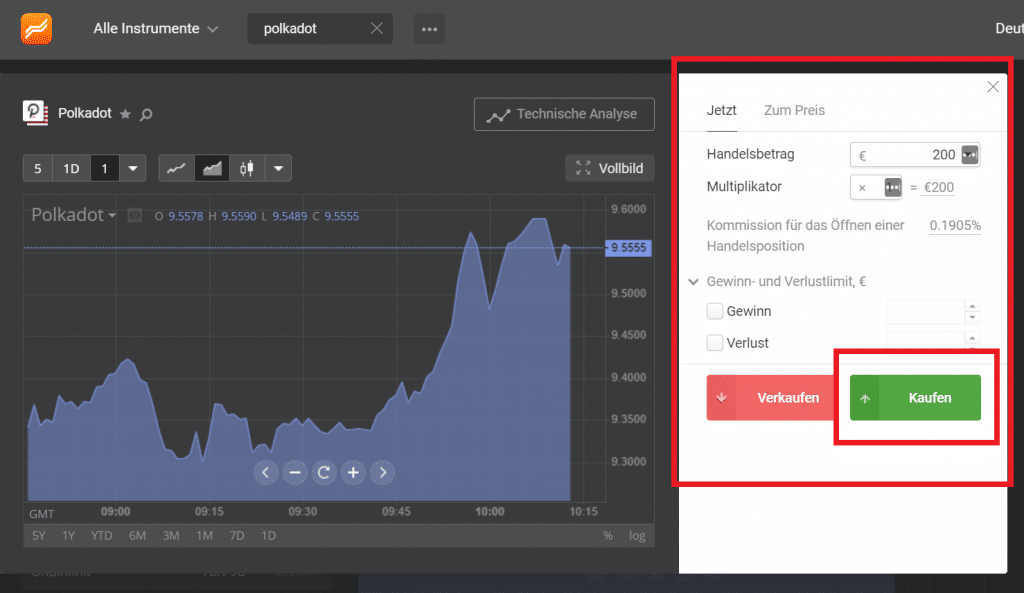Viewport: 1024px width, 593px height.
Task: Add Polkadot to favorites star
Action: (x=125, y=114)
